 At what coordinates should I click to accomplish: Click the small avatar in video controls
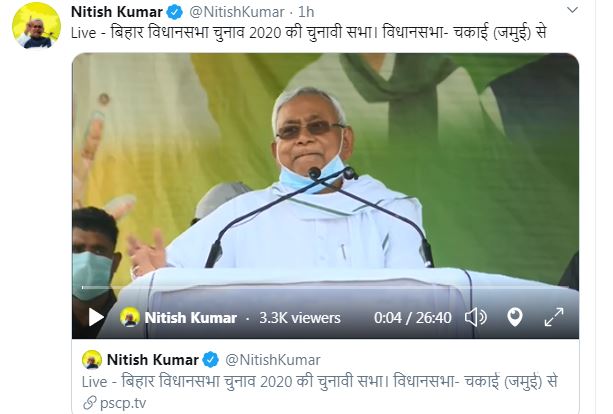click(130, 317)
